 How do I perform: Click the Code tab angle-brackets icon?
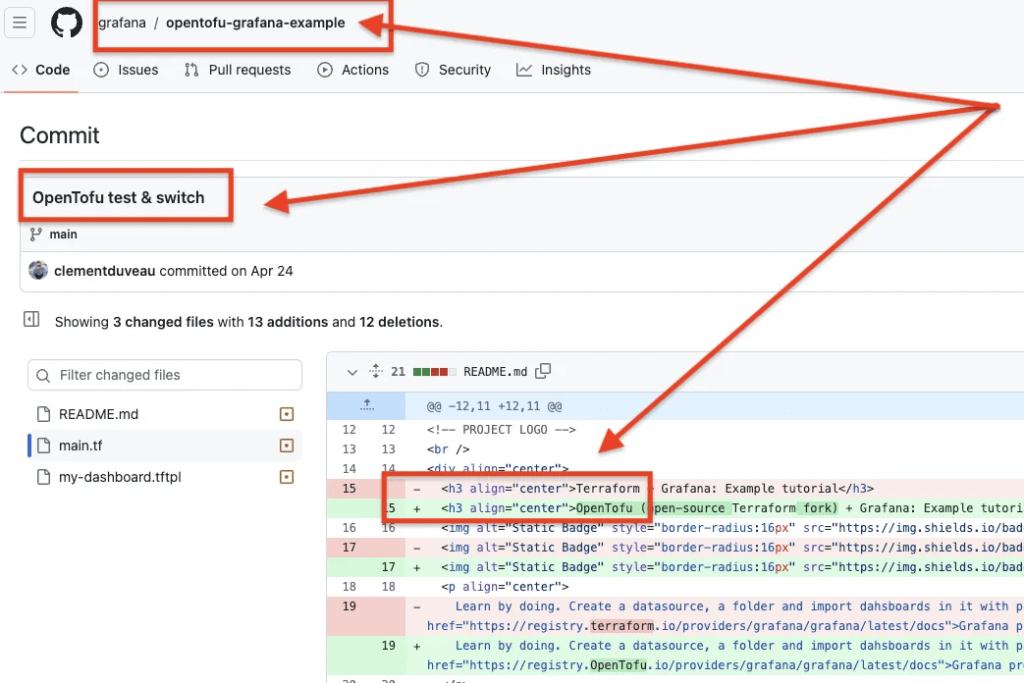coord(20,70)
